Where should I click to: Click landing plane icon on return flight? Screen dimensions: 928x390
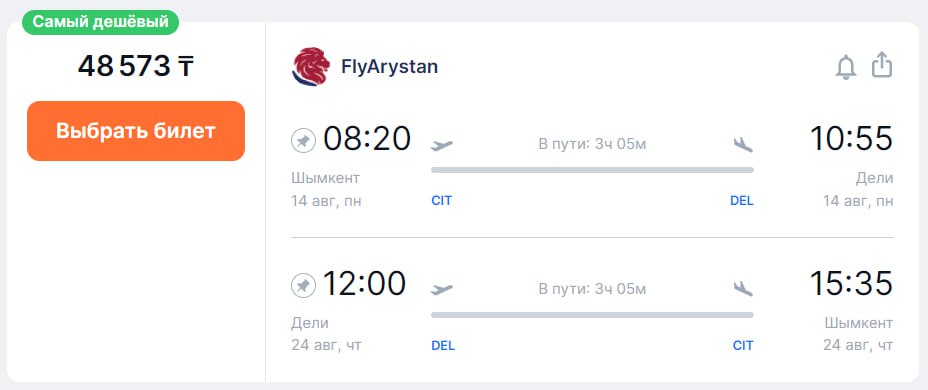[743, 288]
